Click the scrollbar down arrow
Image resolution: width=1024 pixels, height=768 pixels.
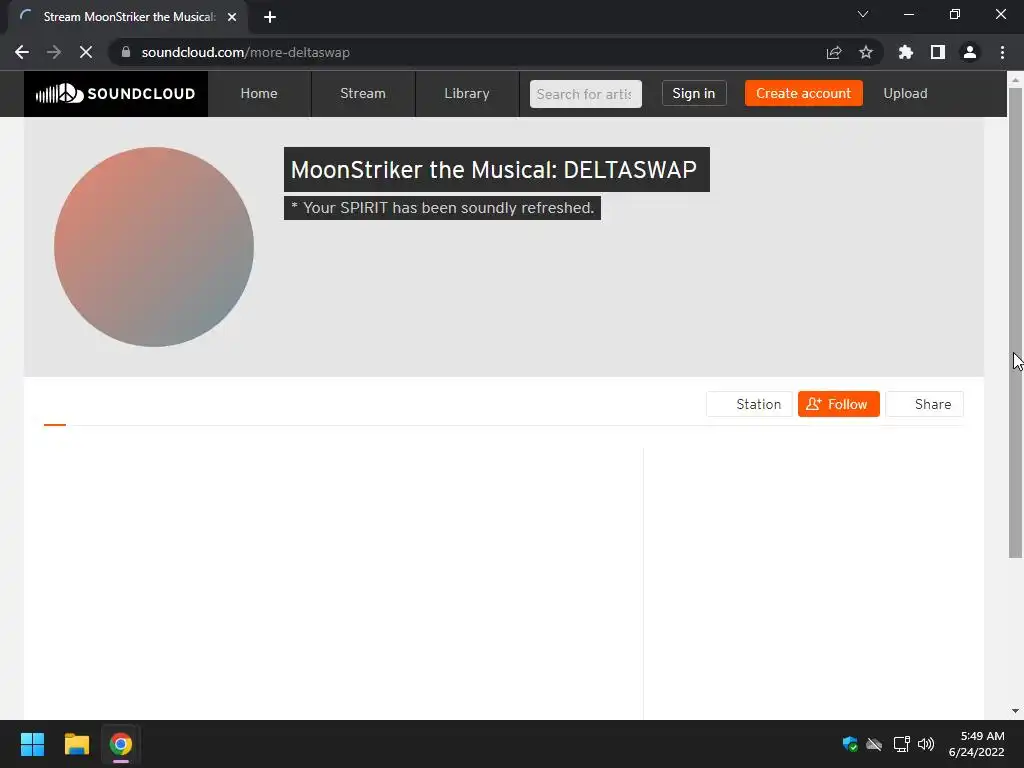coord(1015,711)
